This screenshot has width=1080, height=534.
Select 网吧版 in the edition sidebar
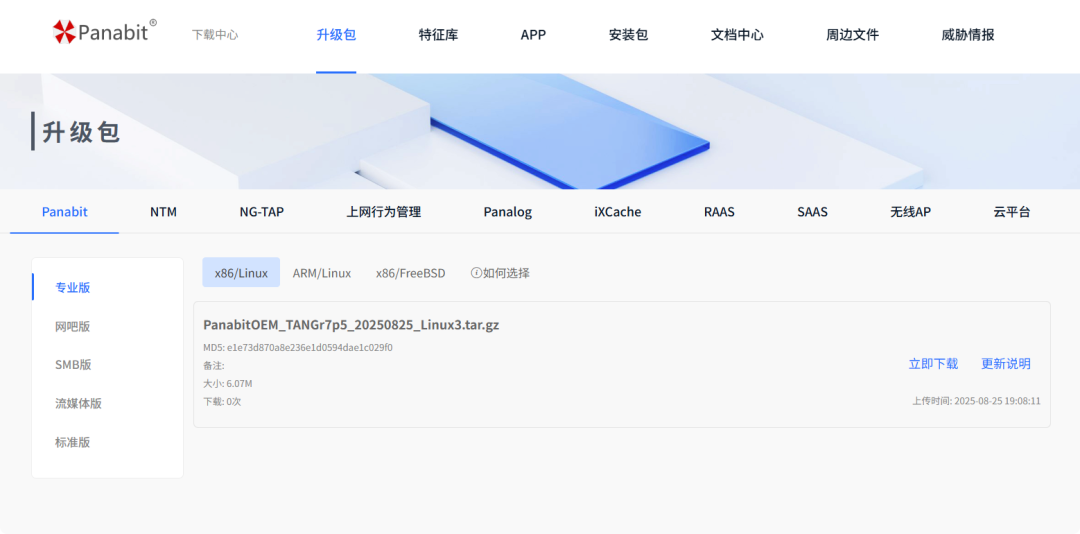[72, 327]
